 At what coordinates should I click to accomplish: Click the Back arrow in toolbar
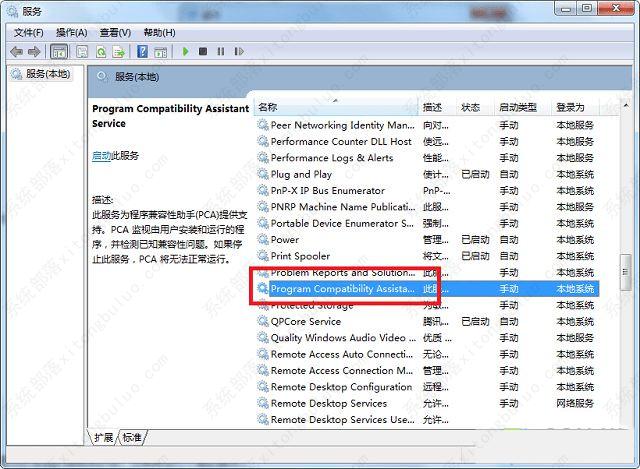coord(16,51)
